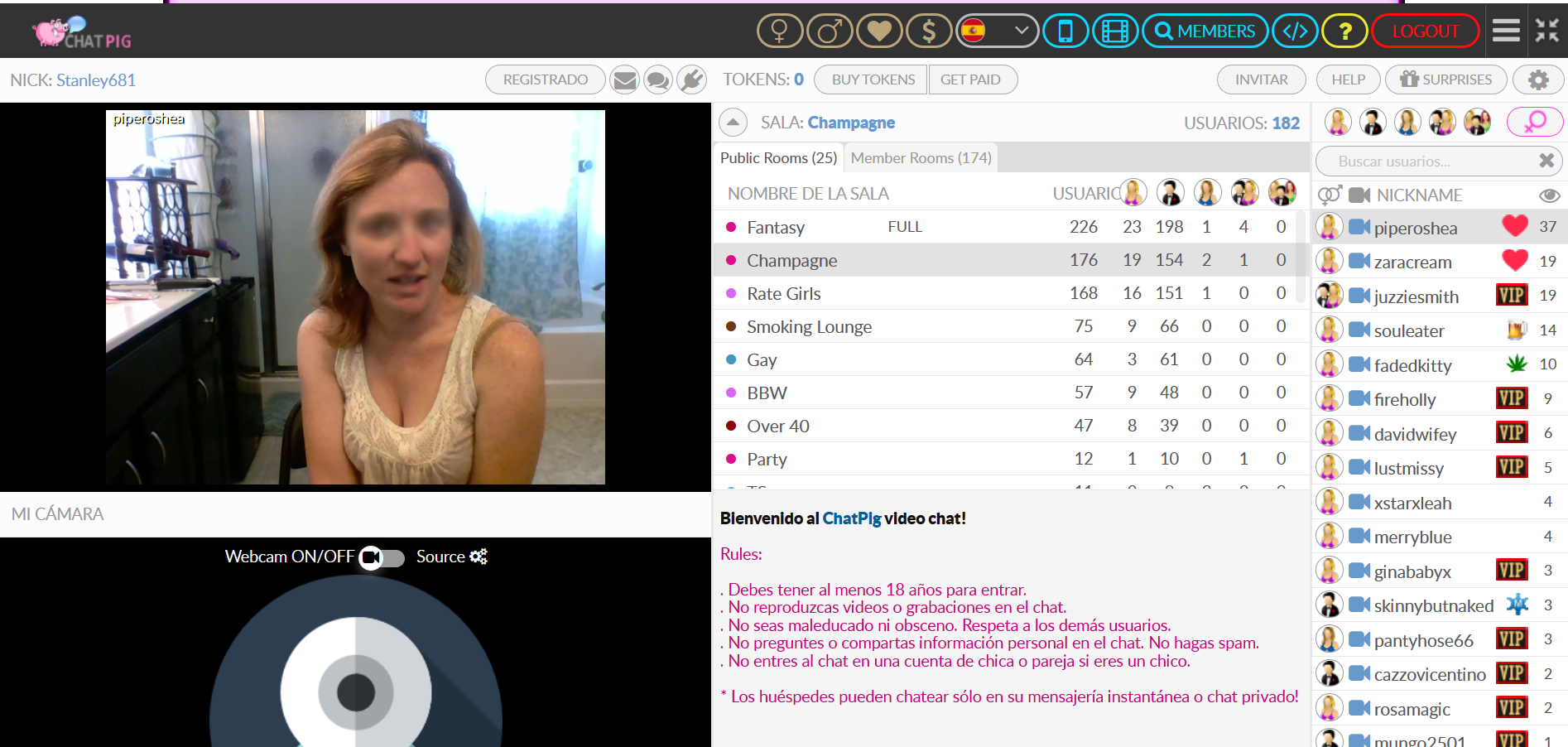Clear the user search with X

click(1546, 161)
